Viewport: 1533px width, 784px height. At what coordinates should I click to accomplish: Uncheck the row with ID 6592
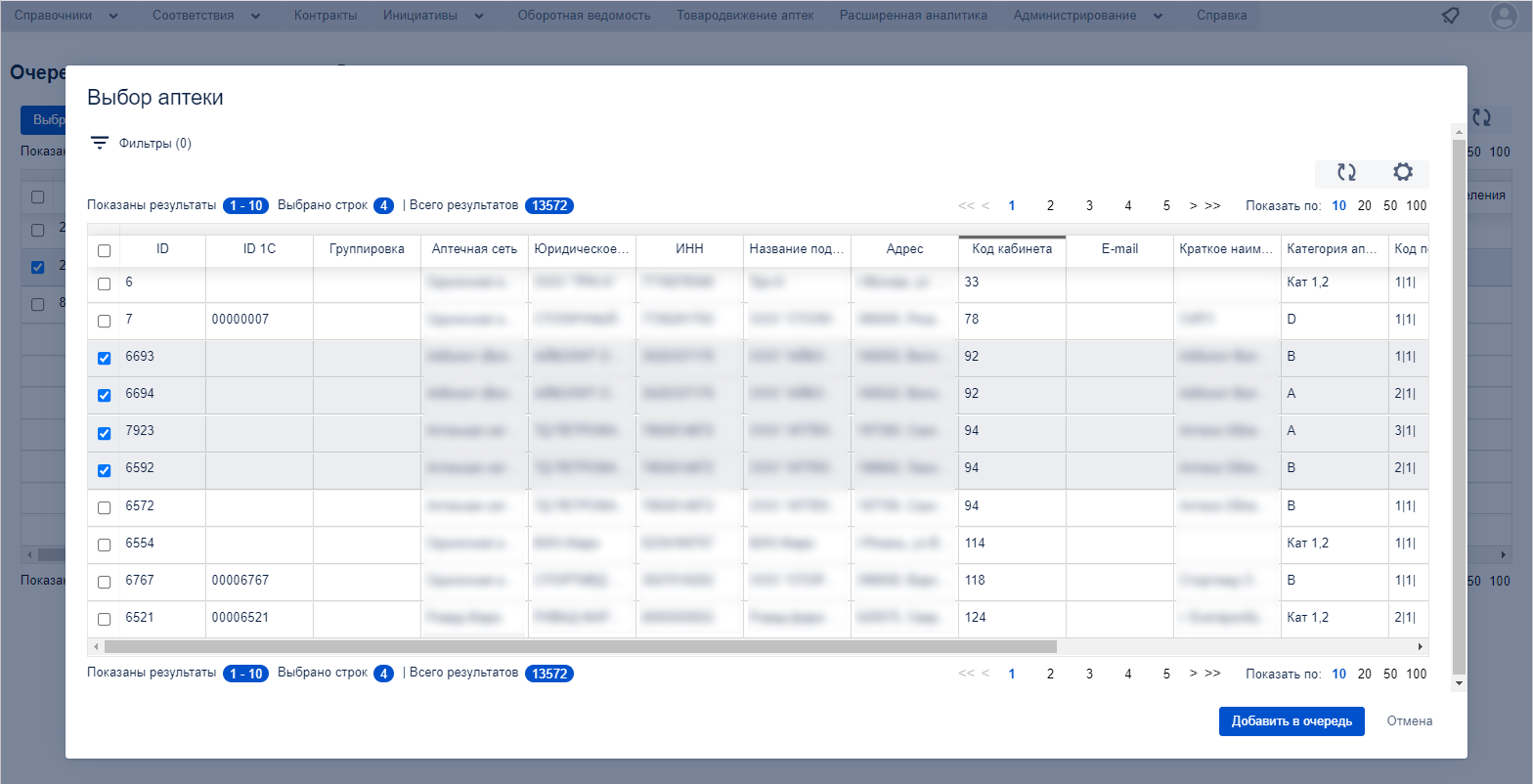click(x=105, y=470)
